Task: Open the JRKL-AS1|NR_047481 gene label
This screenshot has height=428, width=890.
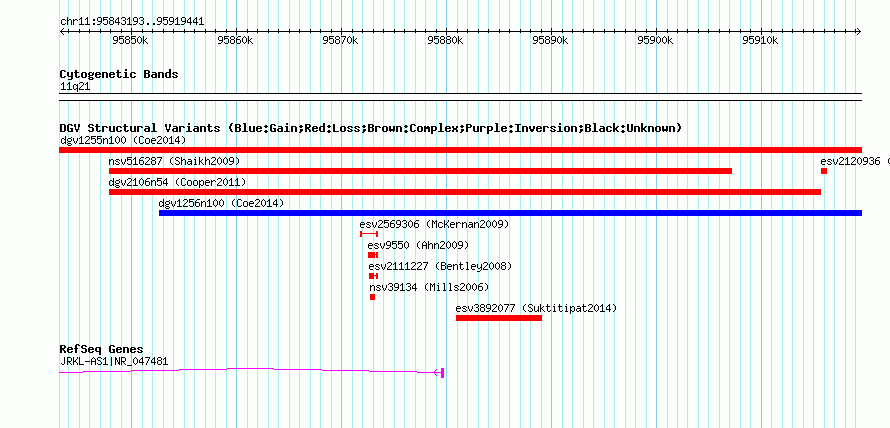Action: pos(114,361)
